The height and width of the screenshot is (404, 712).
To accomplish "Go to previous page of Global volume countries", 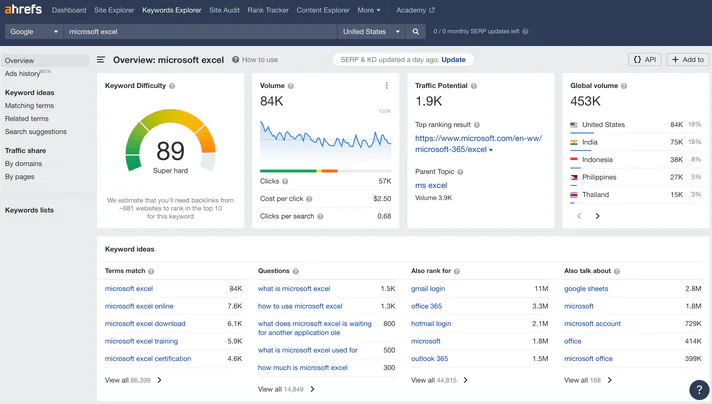I will click(x=579, y=216).
